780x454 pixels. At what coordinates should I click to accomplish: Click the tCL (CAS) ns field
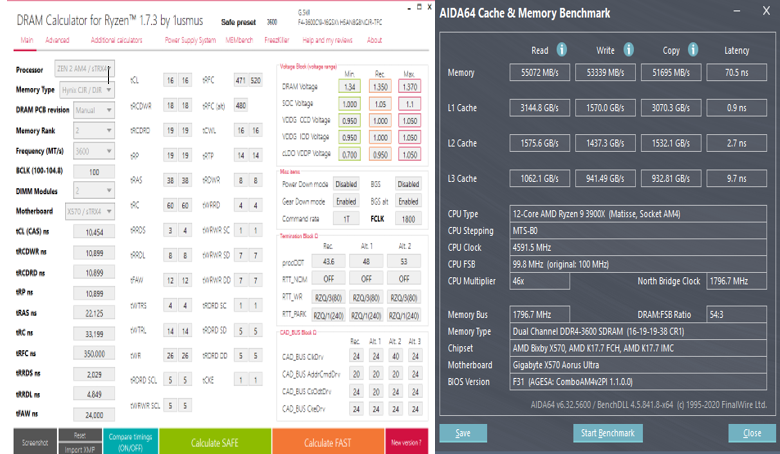tap(94, 232)
